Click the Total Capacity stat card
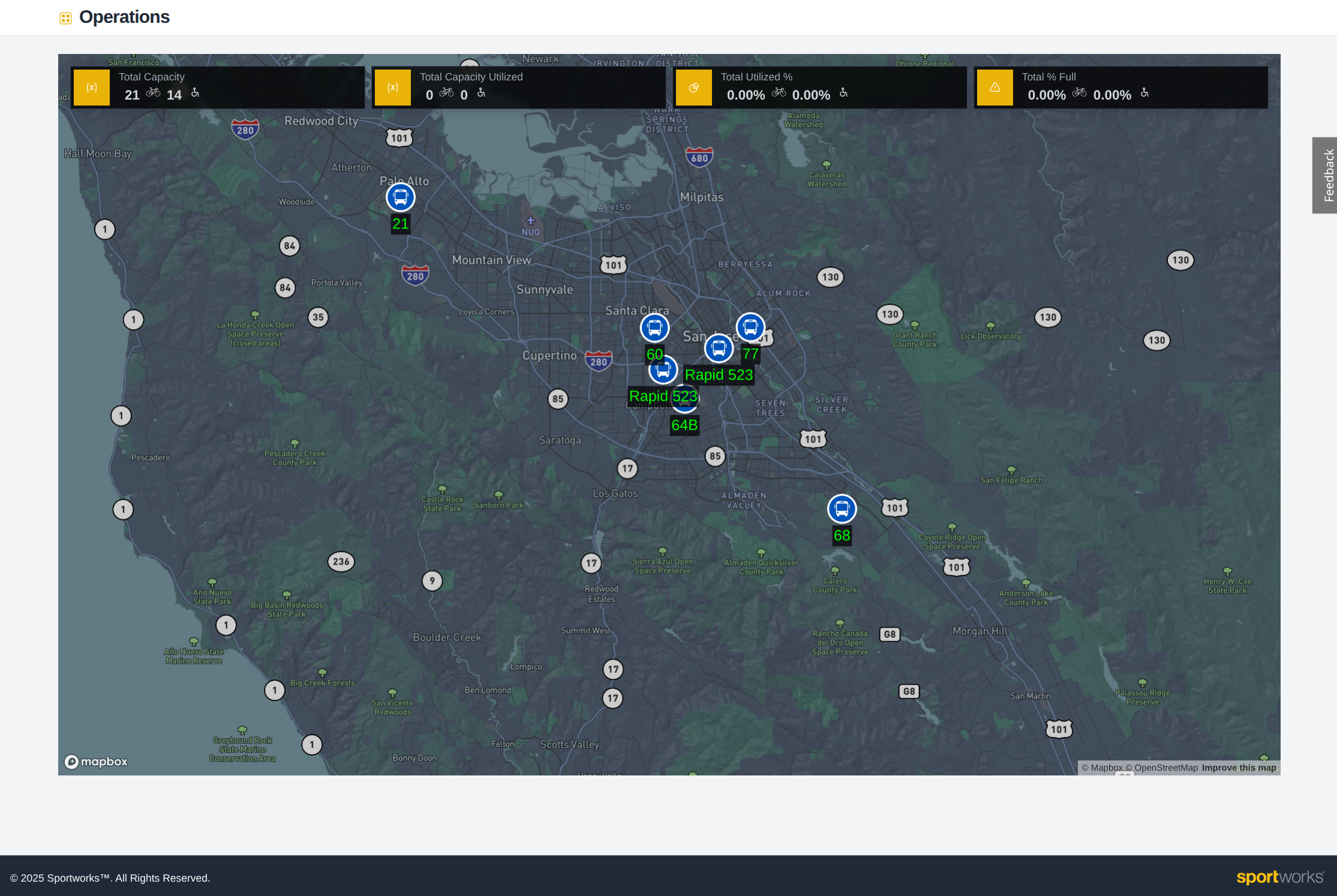 [x=218, y=88]
